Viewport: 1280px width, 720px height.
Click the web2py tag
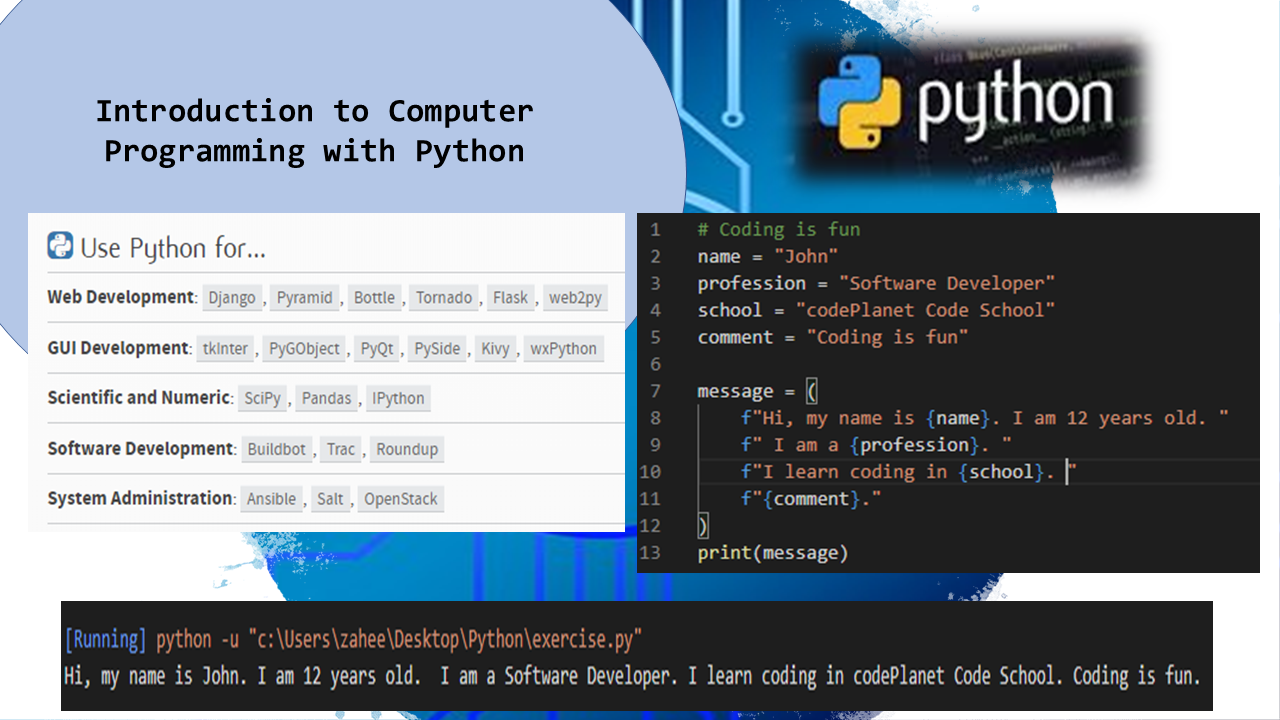coord(575,298)
